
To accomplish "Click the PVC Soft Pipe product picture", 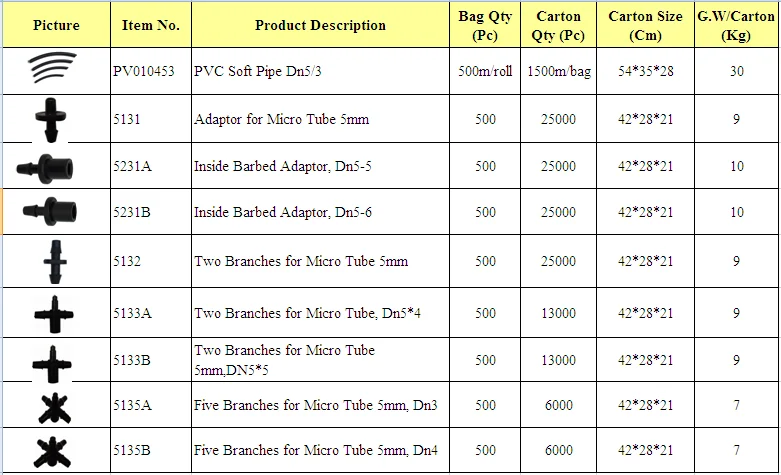I will (55, 70).
